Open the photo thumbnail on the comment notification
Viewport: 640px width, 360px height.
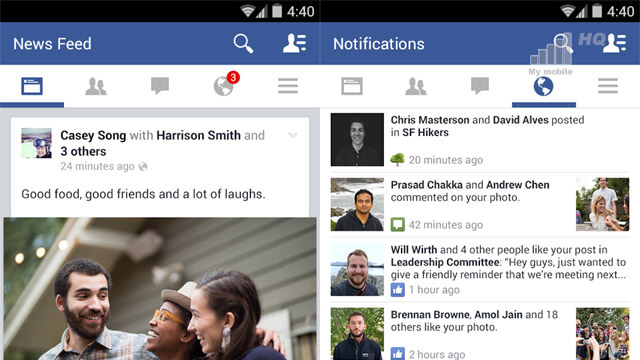[602, 204]
